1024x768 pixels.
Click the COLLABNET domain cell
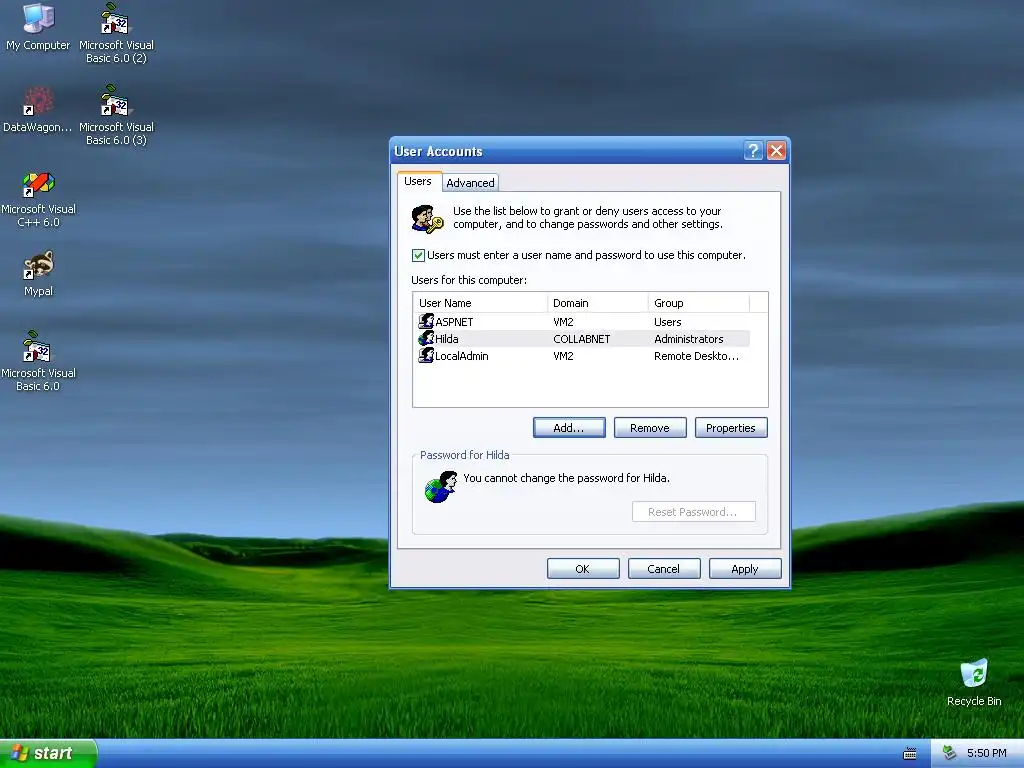pyautogui.click(x=581, y=339)
